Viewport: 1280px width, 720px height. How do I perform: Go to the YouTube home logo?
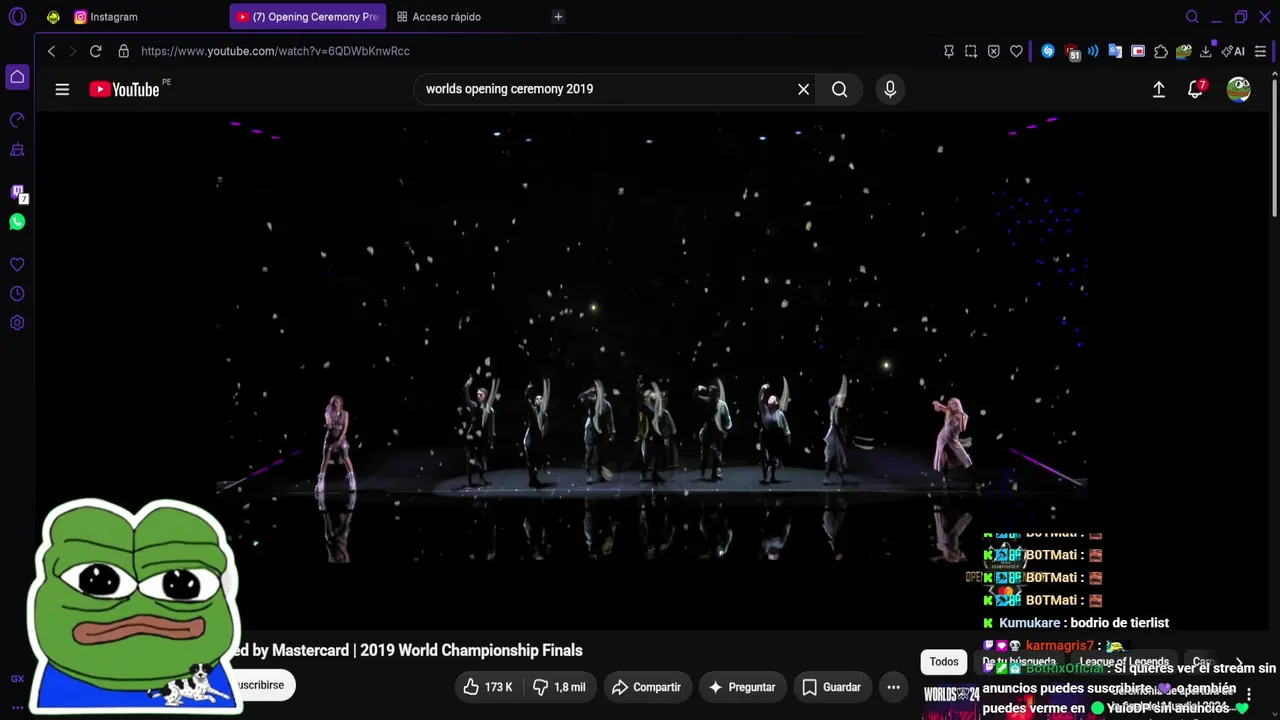(x=124, y=89)
